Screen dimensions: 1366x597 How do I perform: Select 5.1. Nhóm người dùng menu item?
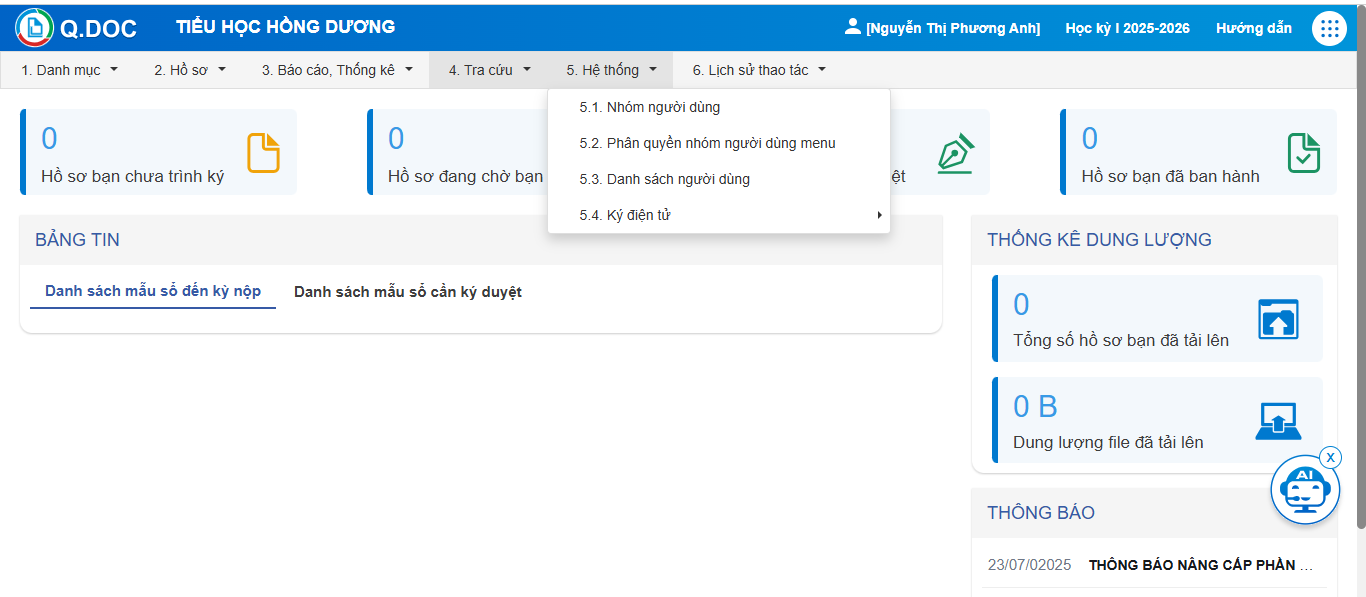[x=649, y=107]
